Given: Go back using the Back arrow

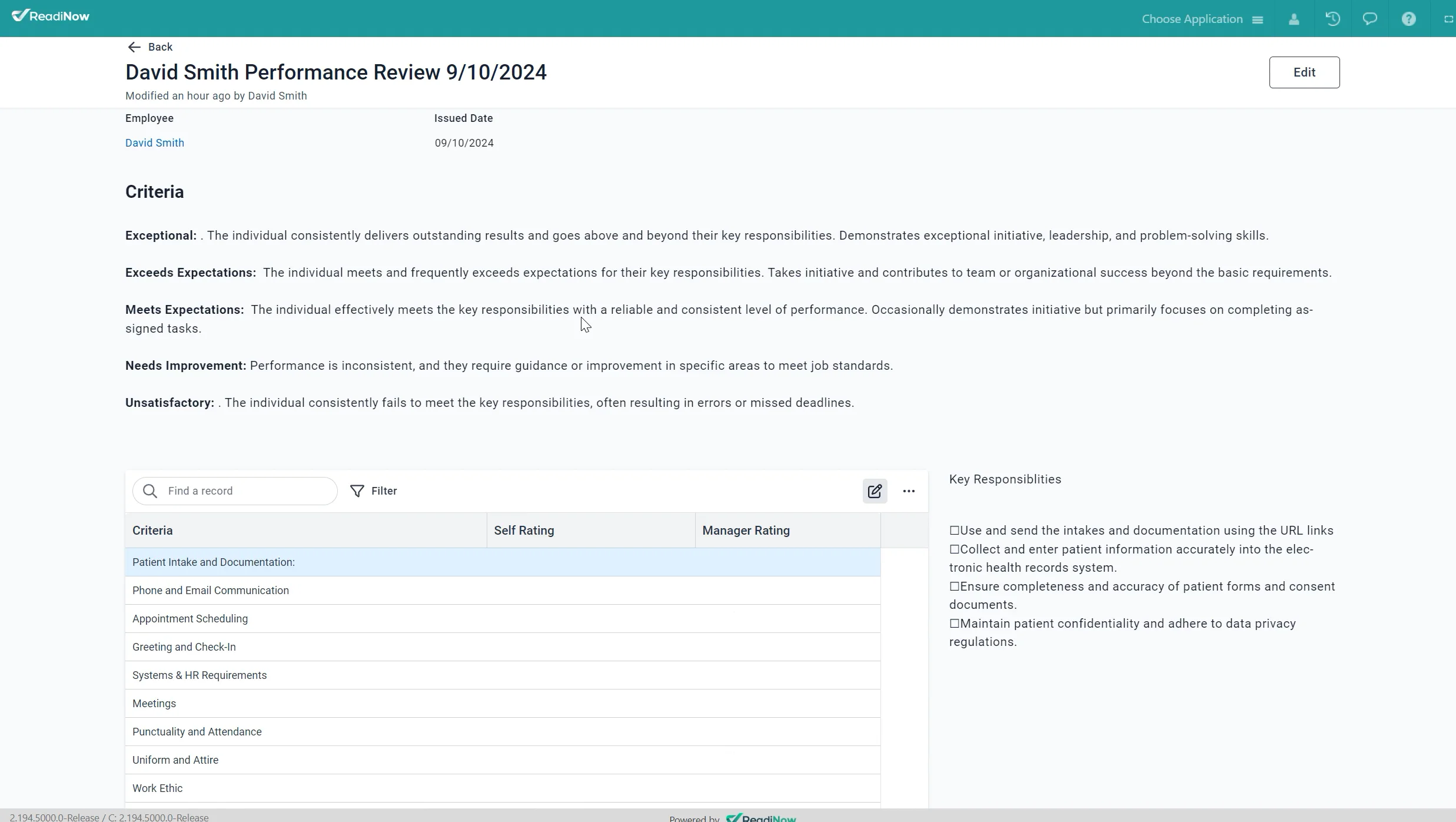Looking at the screenshot, I should tap(150, 47).
